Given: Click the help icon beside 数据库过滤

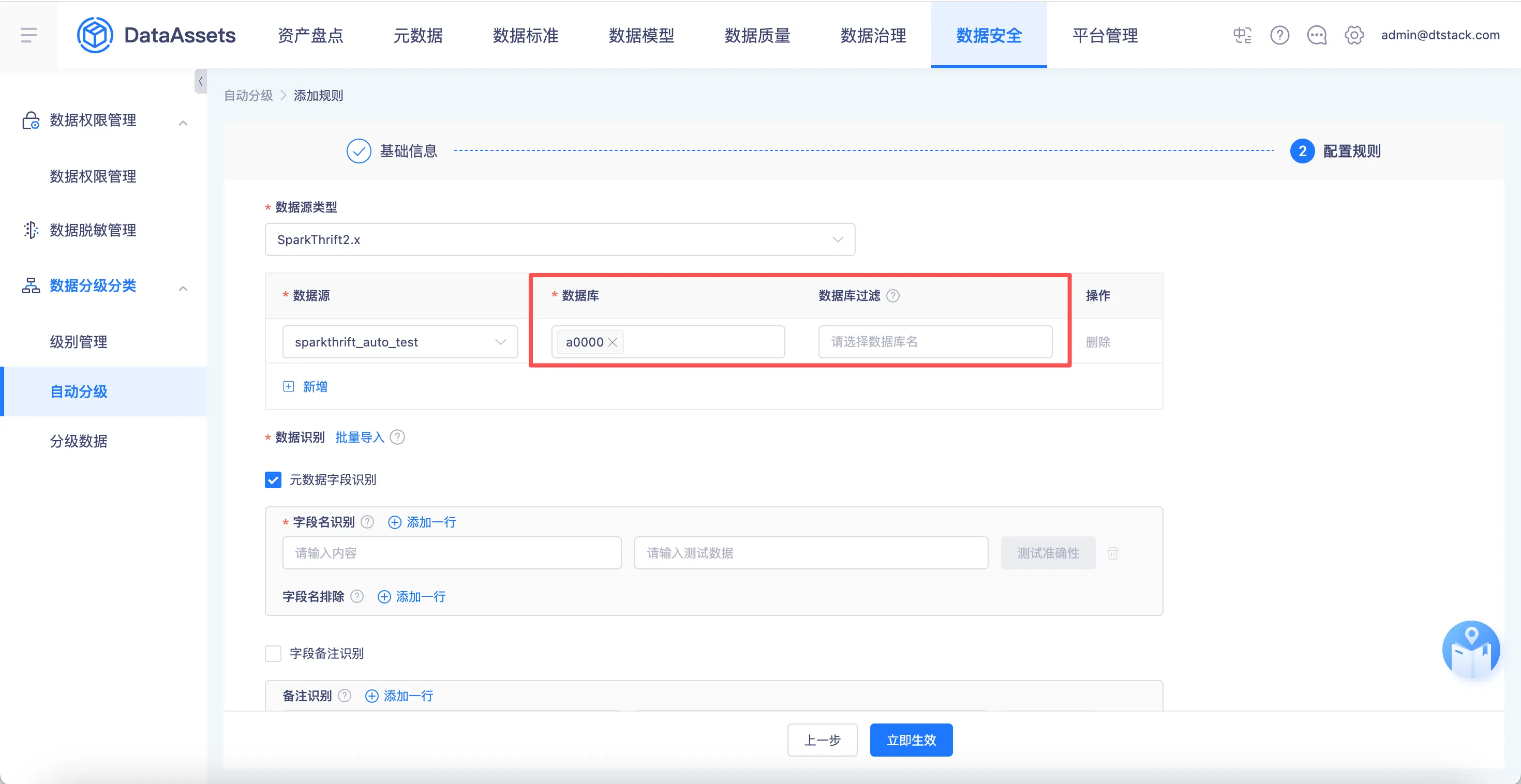Looking at the screenshot, I should tap(893, 296).
